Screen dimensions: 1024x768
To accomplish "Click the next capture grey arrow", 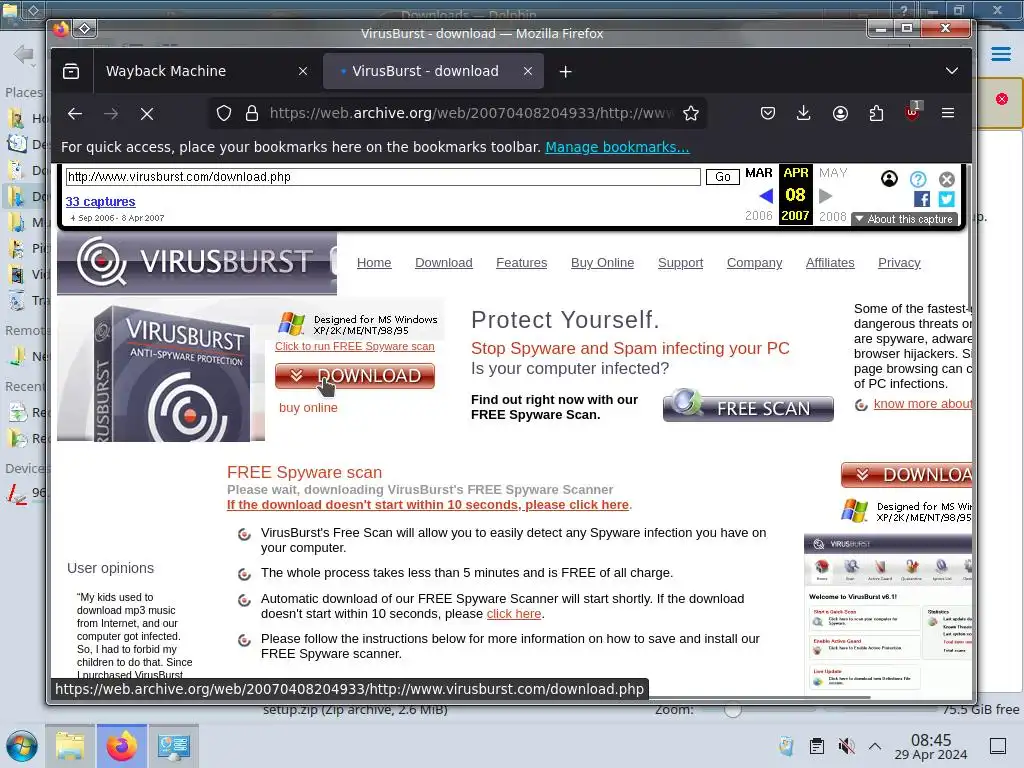I will (825, 195).
